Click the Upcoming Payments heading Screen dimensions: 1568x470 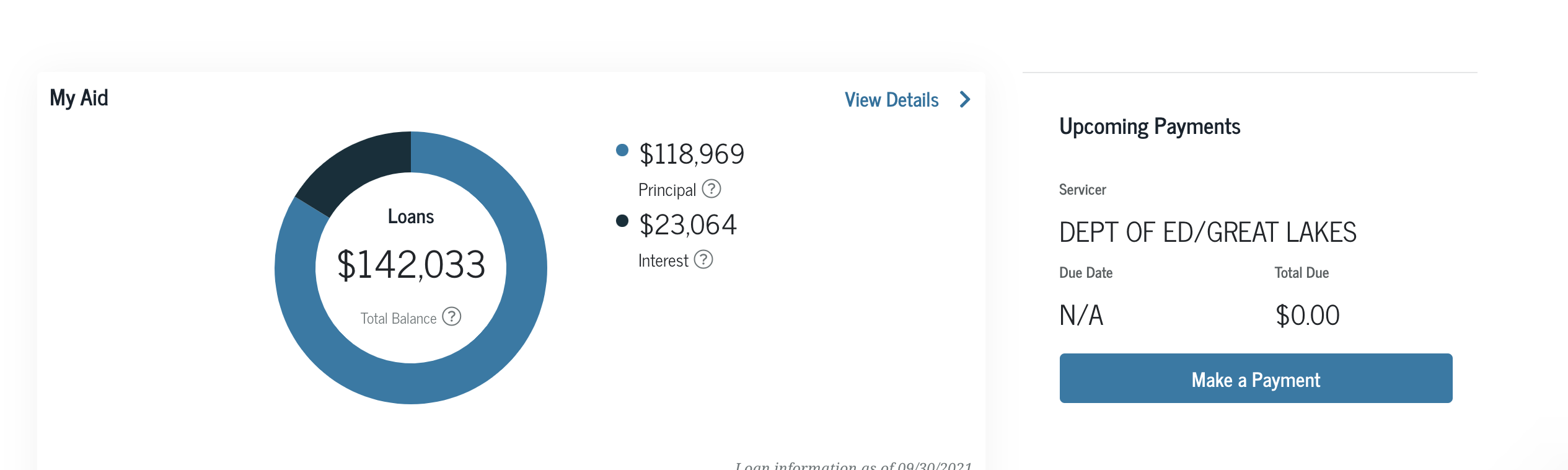1150,126
